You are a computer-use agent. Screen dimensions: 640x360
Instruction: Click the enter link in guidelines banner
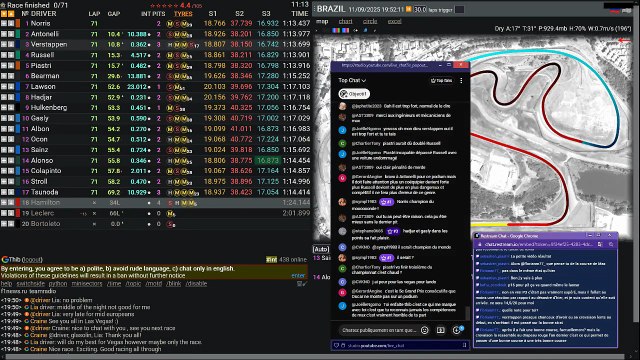point(298,276)
